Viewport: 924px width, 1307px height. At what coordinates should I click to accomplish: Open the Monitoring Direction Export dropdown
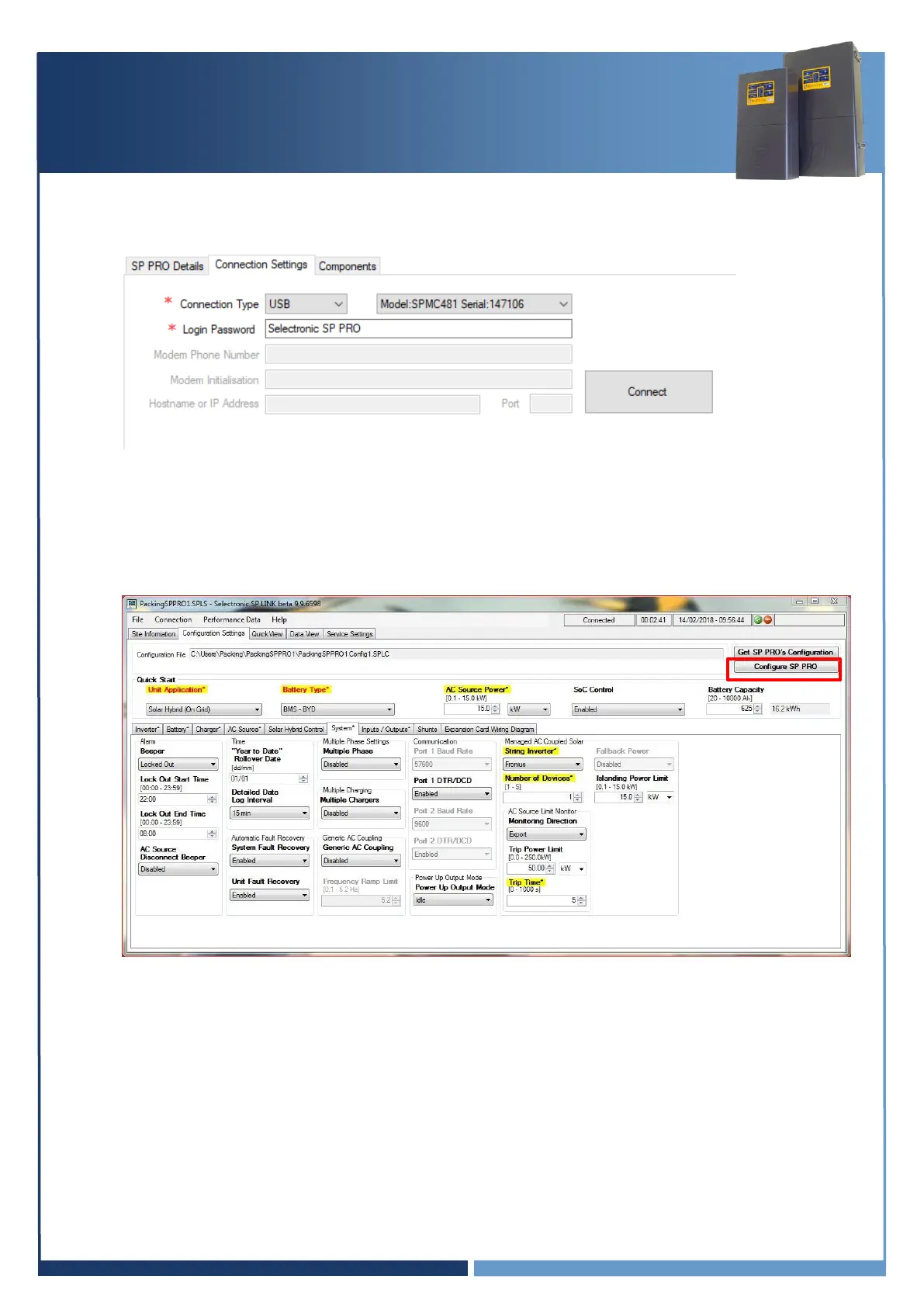546,834
